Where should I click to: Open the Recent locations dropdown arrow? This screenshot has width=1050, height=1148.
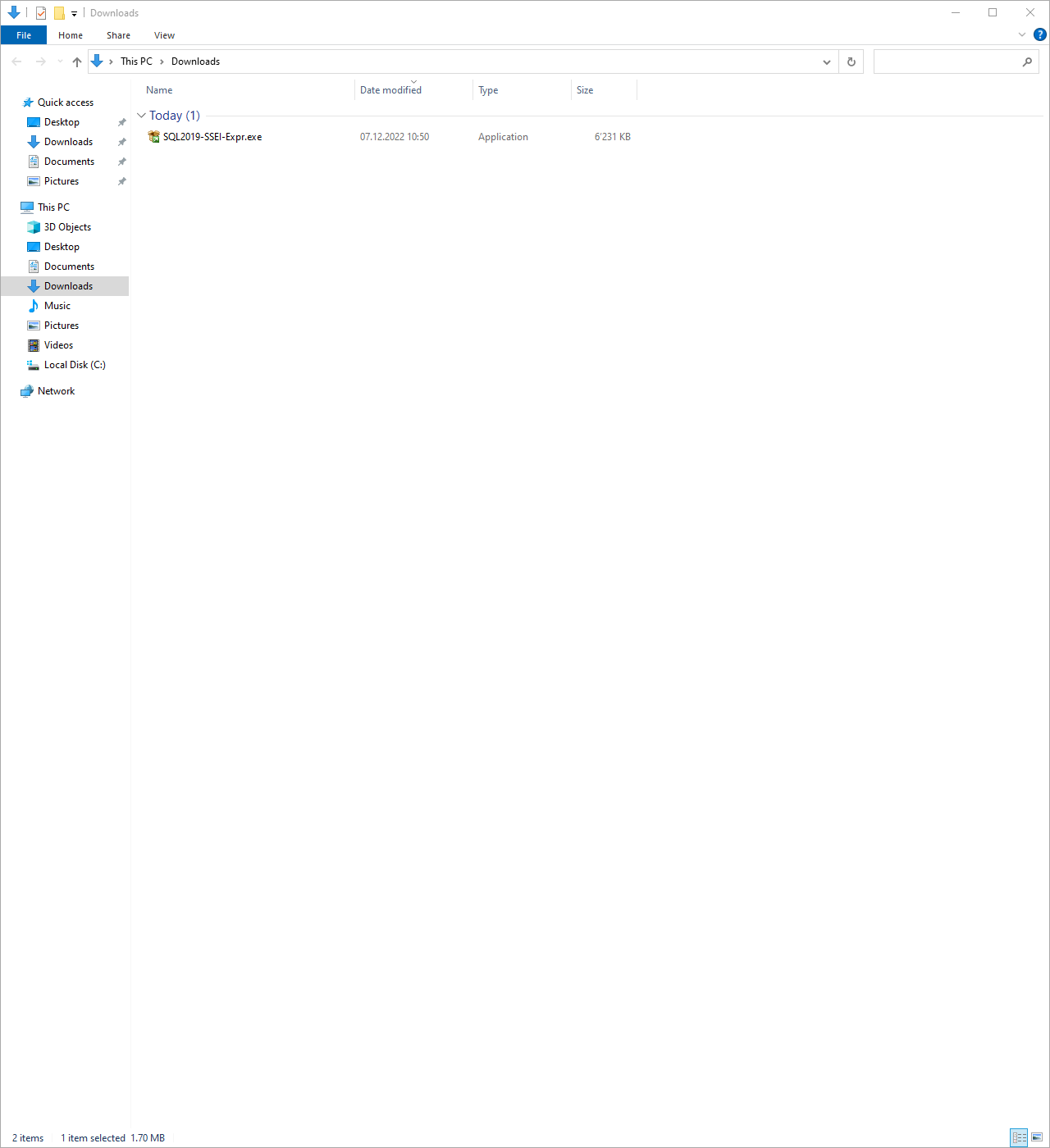[60, 61]
